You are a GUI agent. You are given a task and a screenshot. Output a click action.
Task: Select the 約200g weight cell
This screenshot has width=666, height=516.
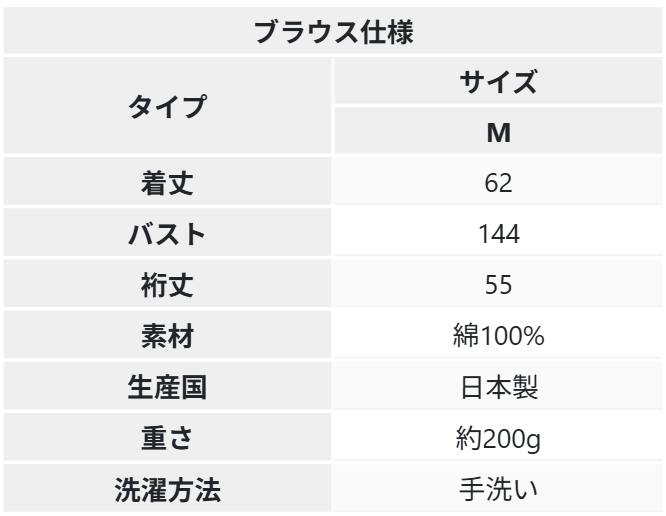click(498, 437)
